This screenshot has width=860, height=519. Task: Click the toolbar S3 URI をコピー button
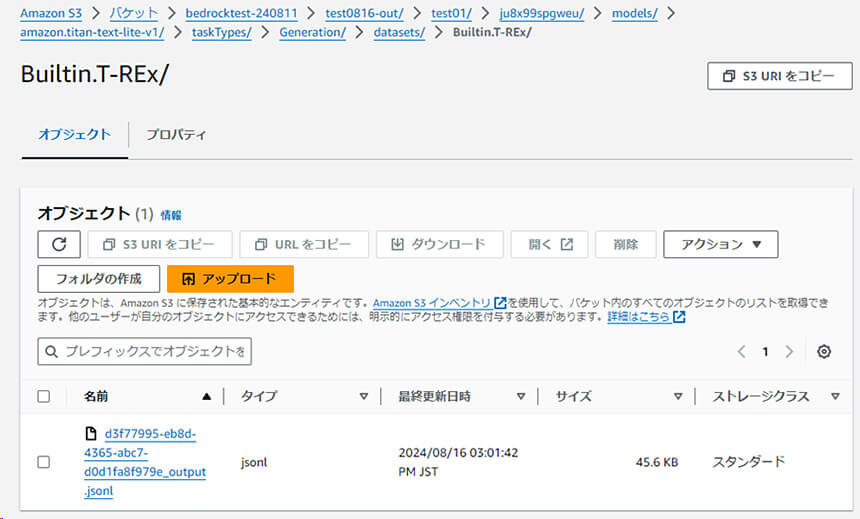point(160,244)
